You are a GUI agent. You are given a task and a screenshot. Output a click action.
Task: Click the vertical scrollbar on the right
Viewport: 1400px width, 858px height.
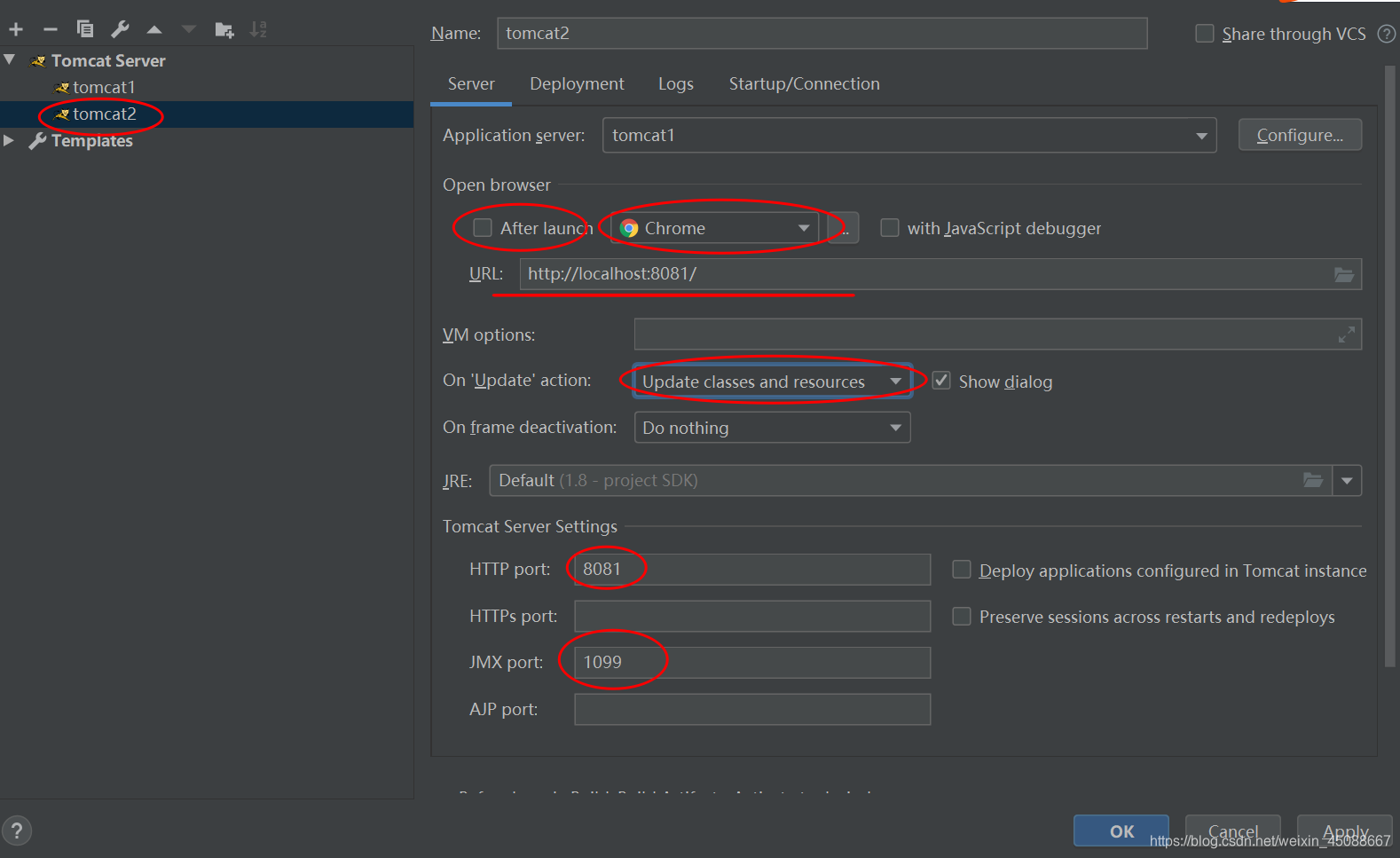pyautogui.click(x=1390, y=366)
